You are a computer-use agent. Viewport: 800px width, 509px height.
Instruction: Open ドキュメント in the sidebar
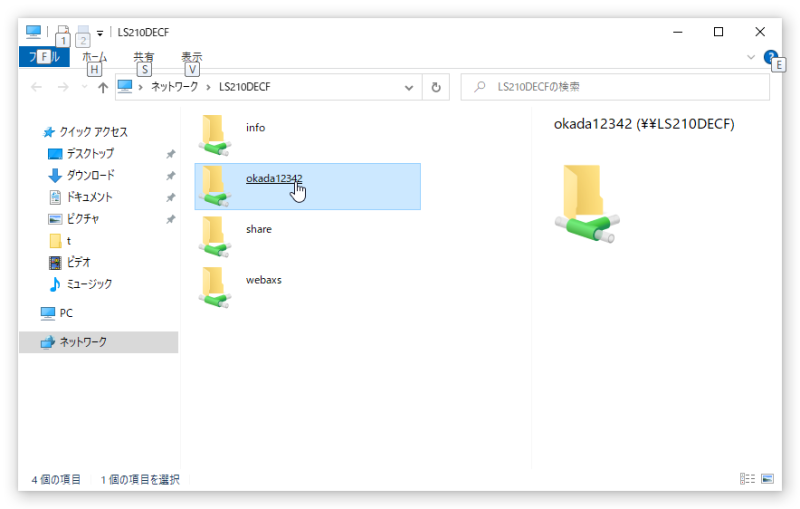[89, 197]
